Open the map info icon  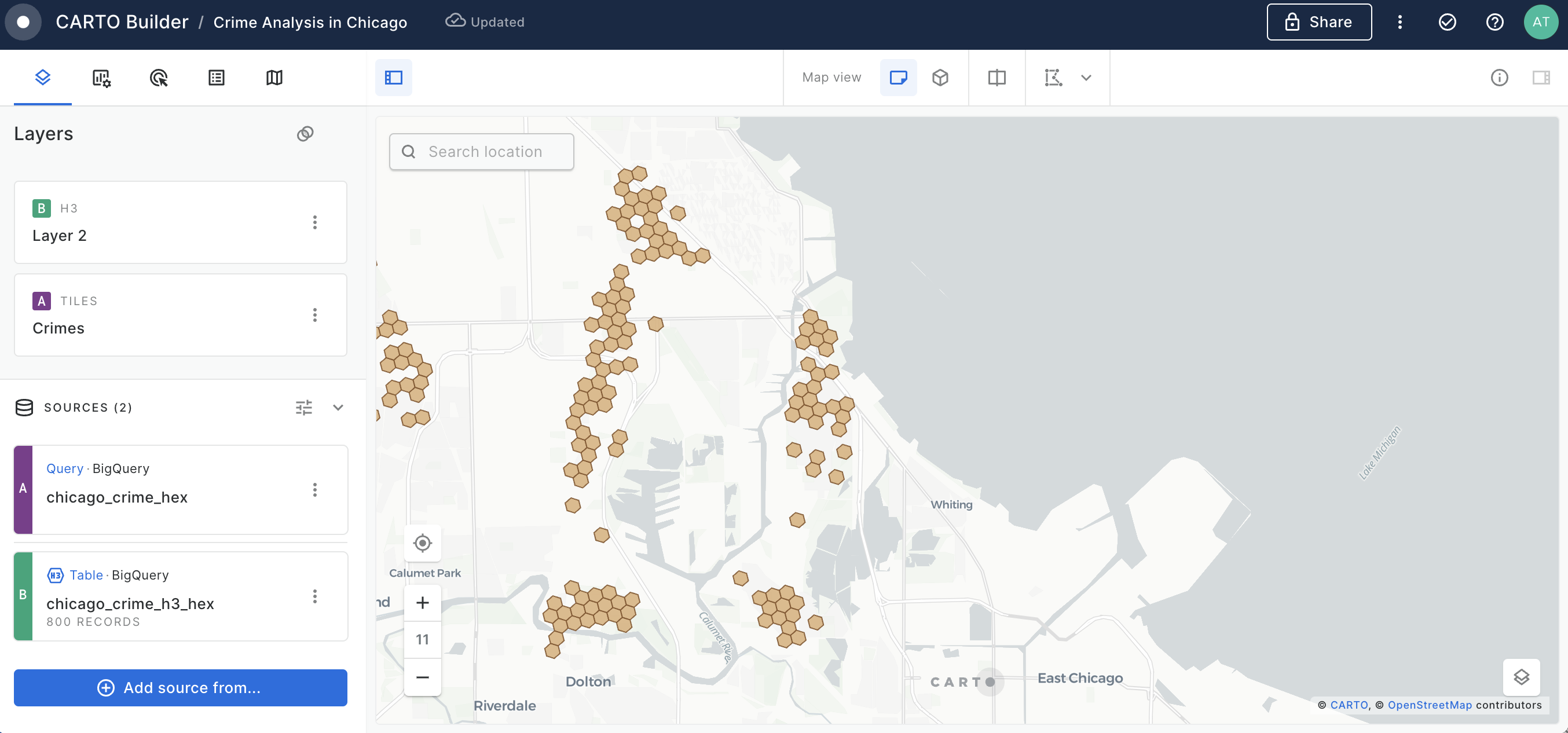[x=1499, y=78]
